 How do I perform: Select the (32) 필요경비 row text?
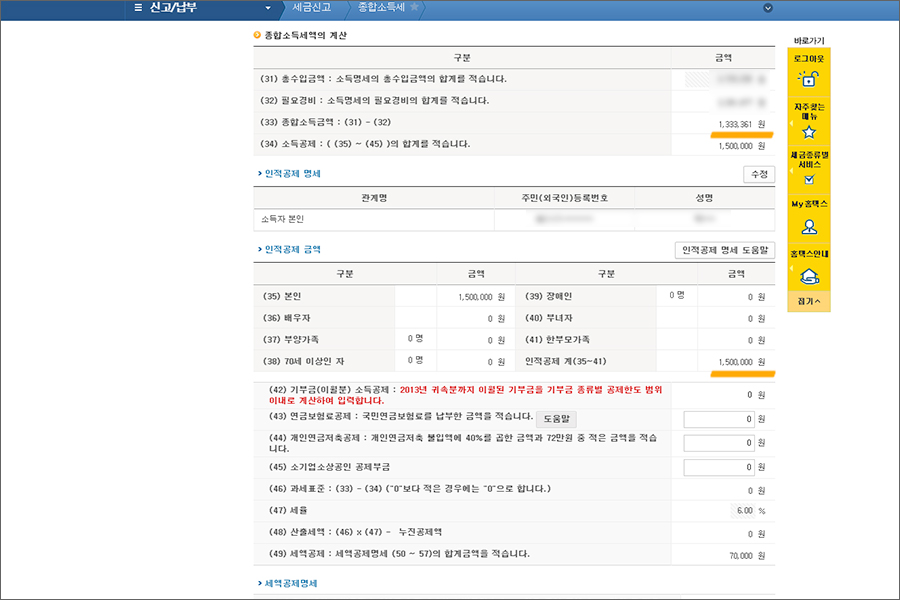(x=375, y=100)
